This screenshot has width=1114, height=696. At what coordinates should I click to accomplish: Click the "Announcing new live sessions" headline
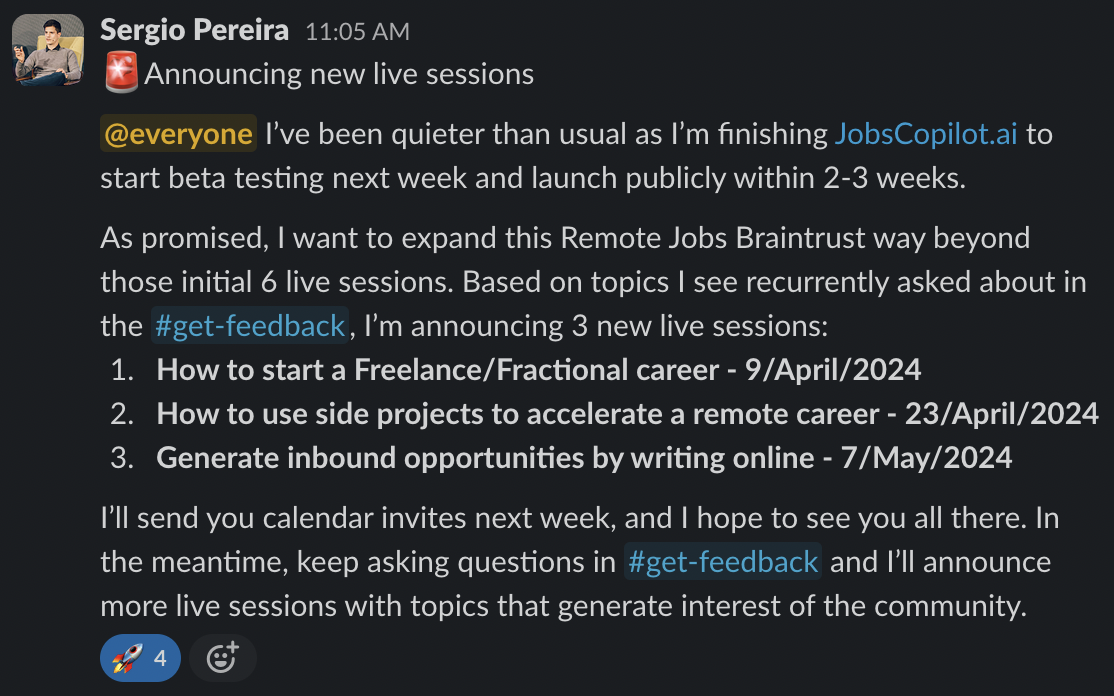pos(339,74)
